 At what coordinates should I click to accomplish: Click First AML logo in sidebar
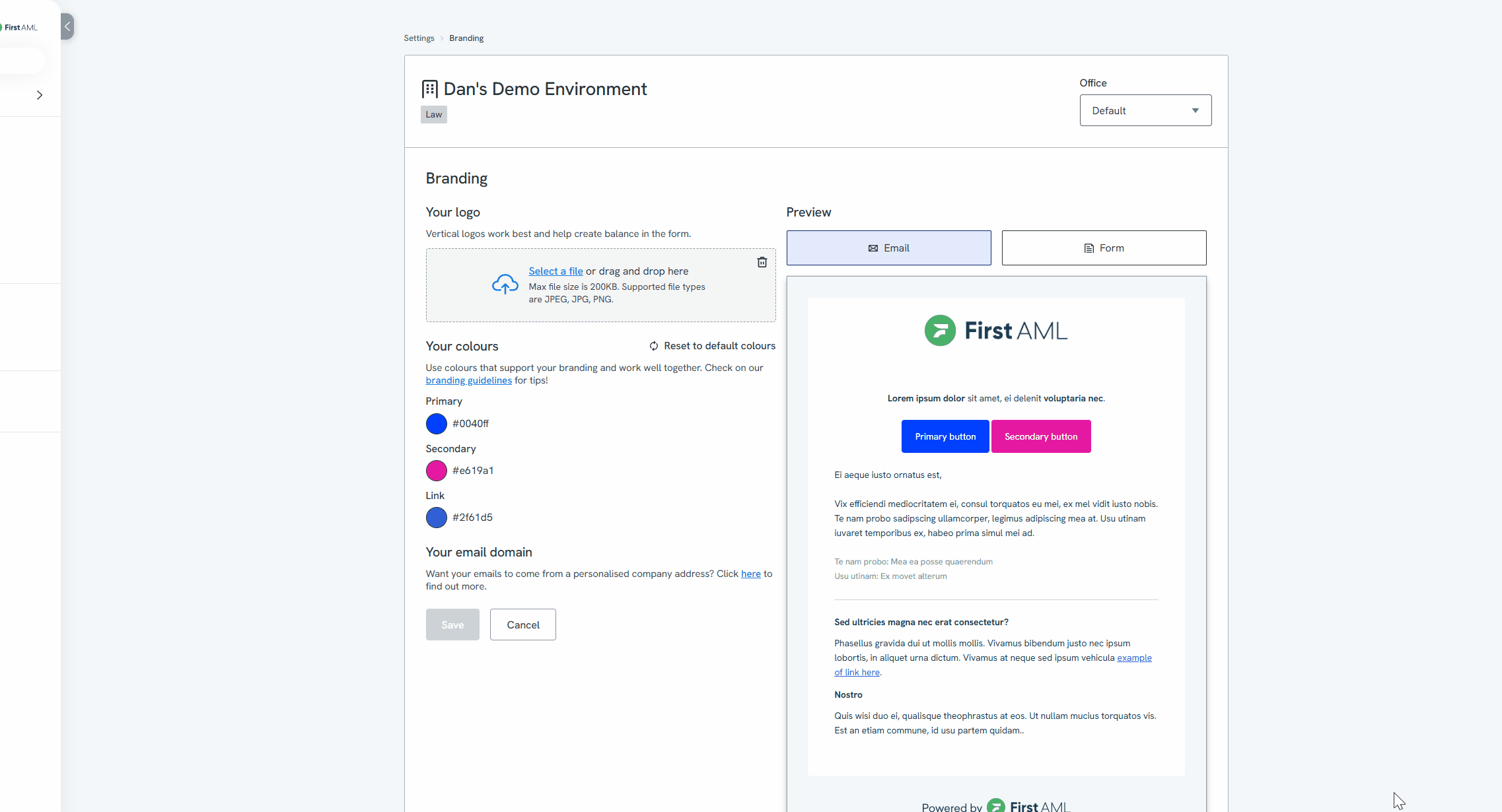20,27
